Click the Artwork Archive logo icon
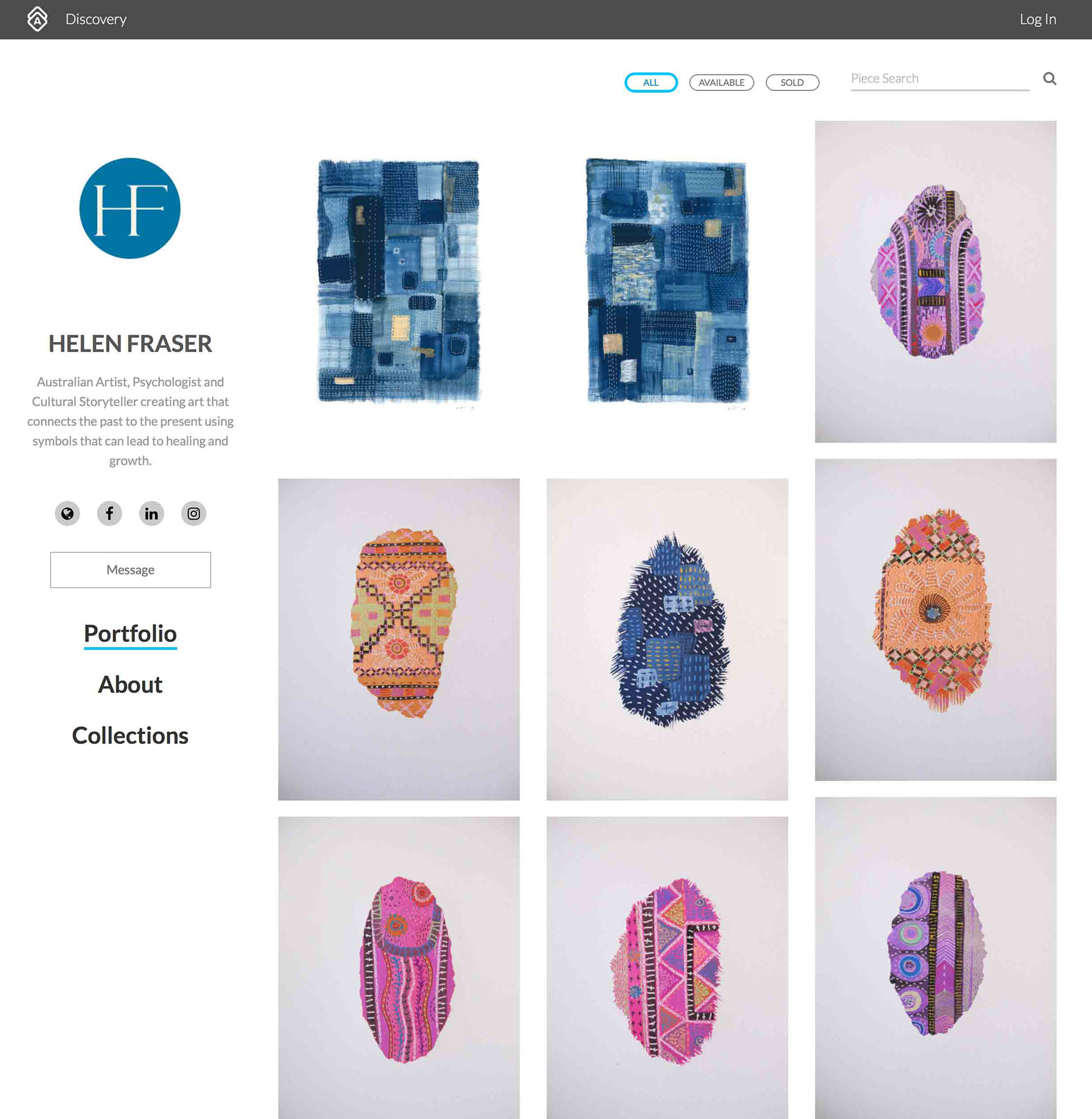 click(x=38, y=19)
